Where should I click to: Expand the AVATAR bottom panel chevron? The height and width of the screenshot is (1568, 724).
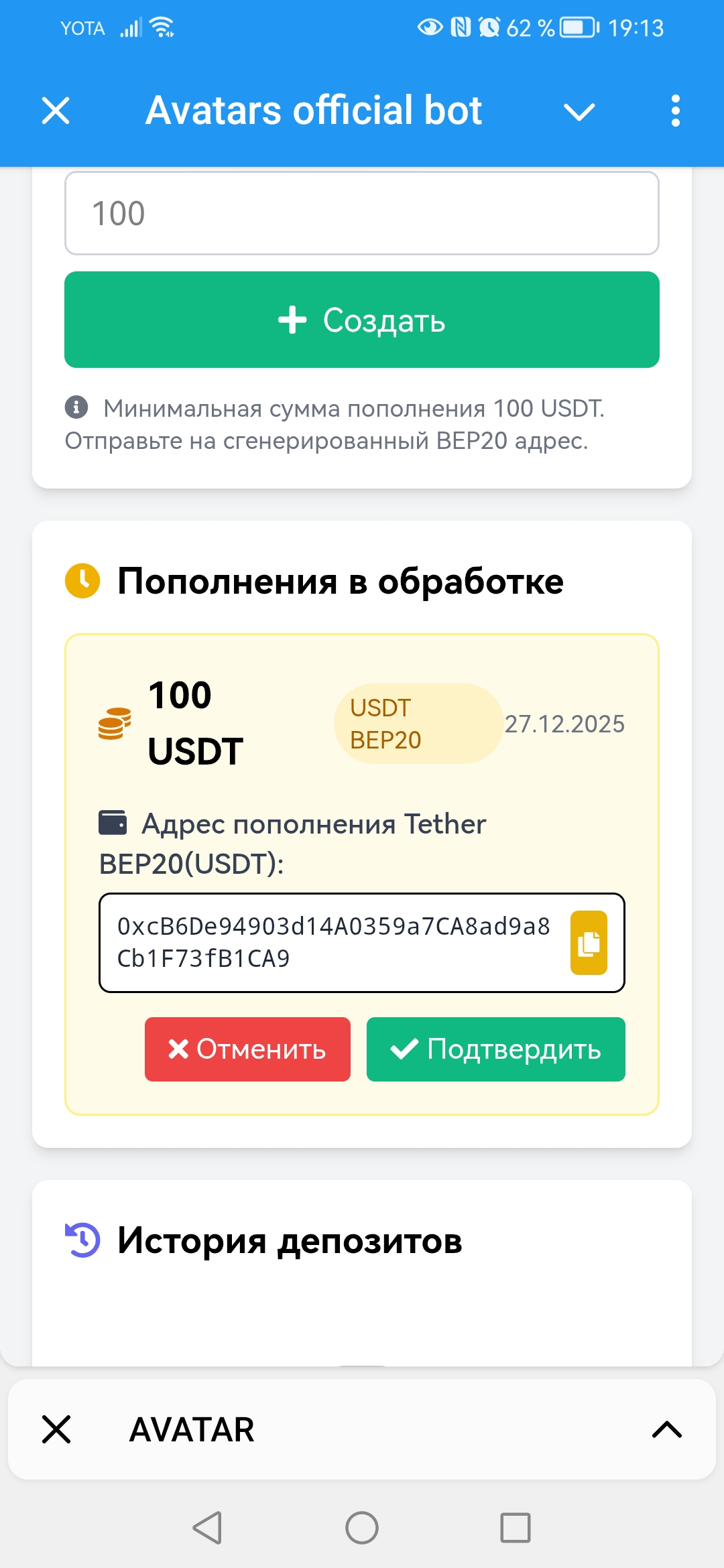[x=667, y=1429]
